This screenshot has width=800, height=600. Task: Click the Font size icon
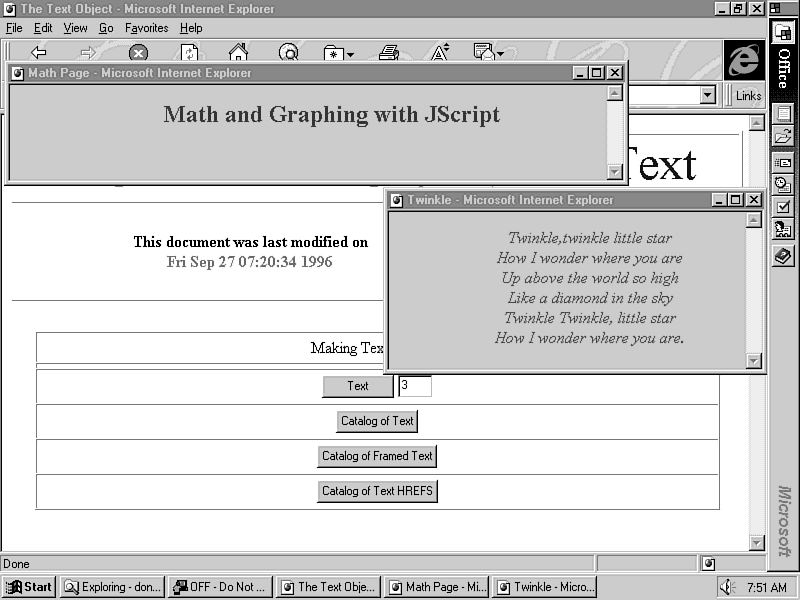(439, 52)
